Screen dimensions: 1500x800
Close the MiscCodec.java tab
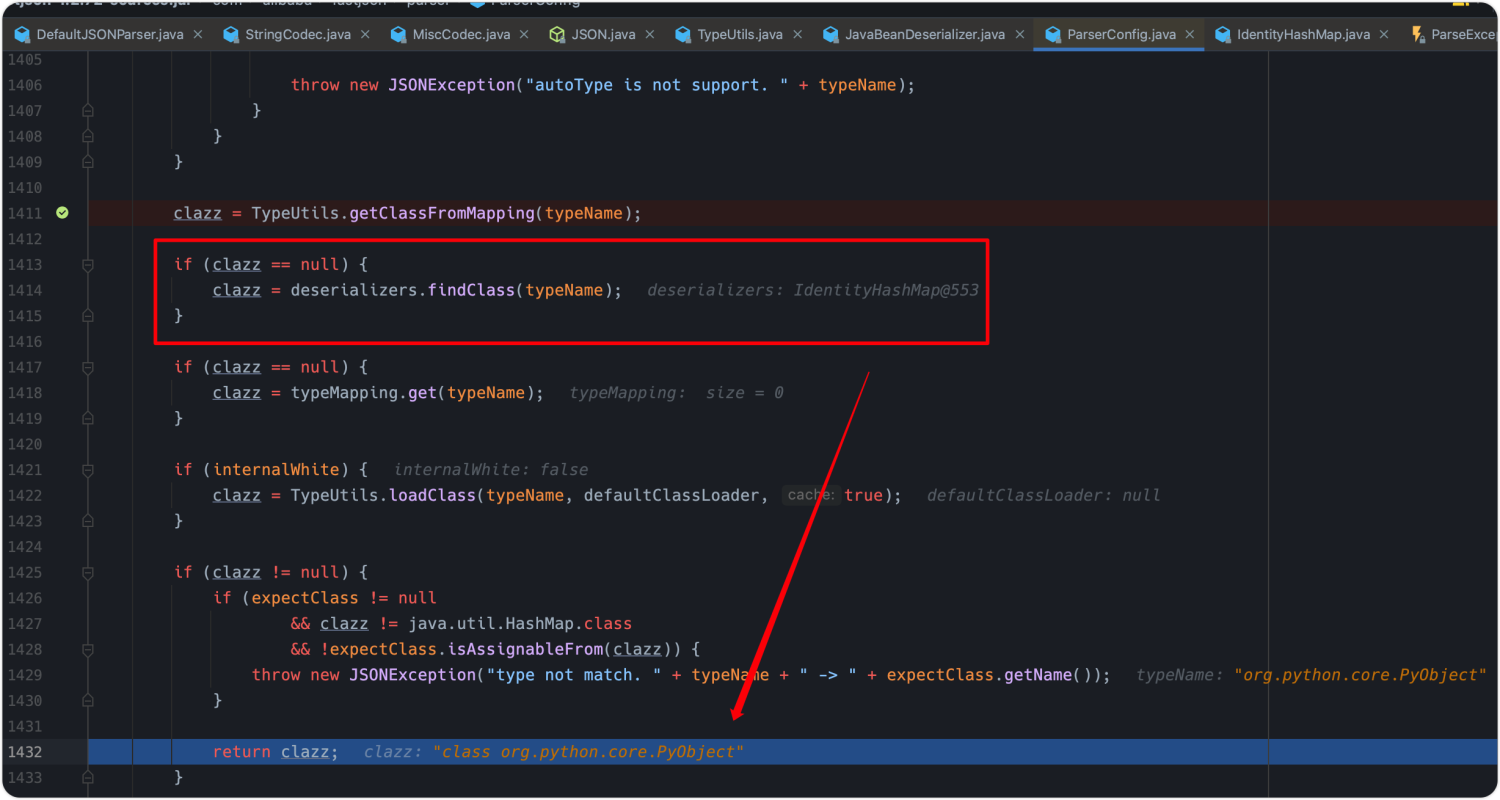point(525,34)
